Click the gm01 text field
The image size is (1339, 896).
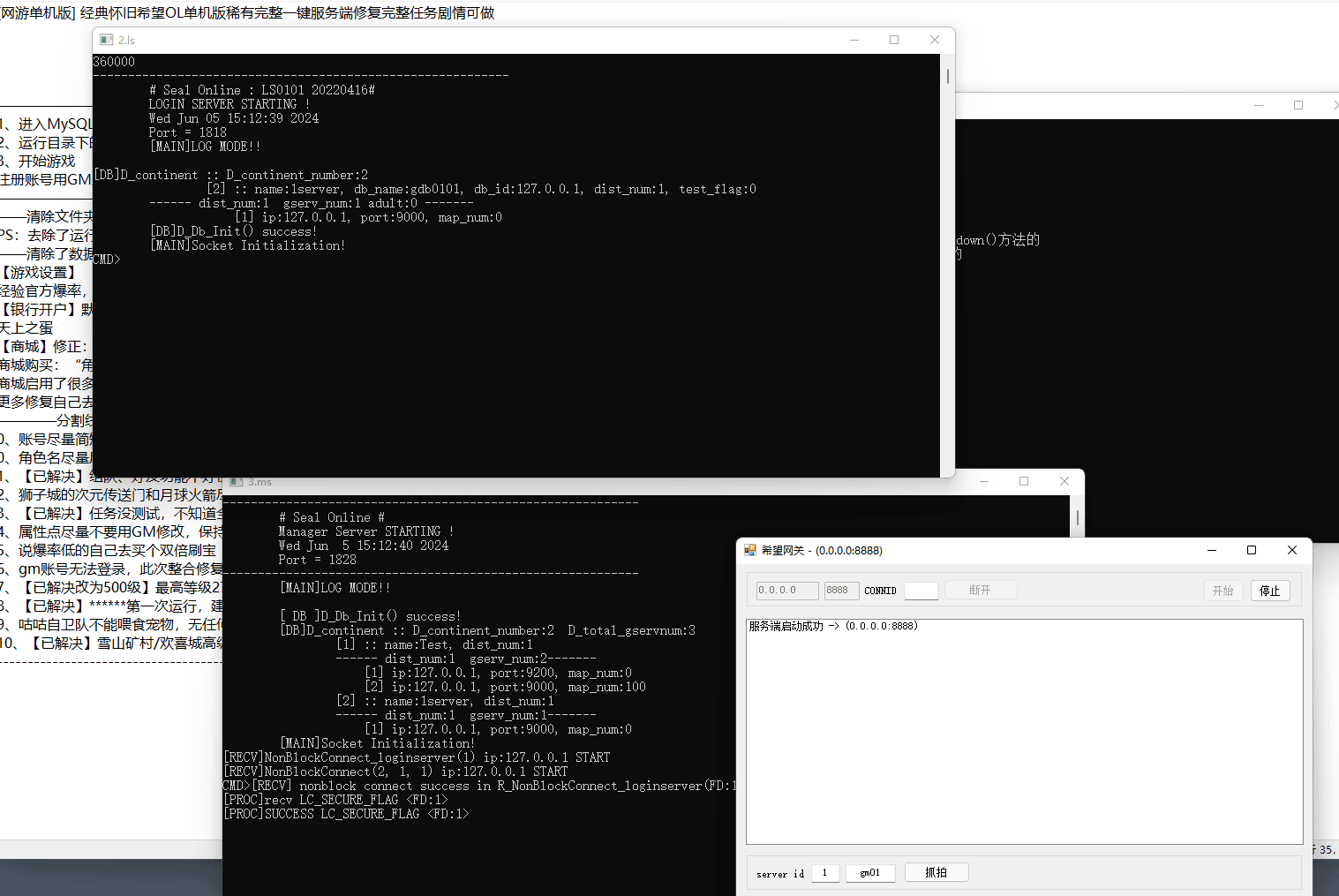[870, 873]
